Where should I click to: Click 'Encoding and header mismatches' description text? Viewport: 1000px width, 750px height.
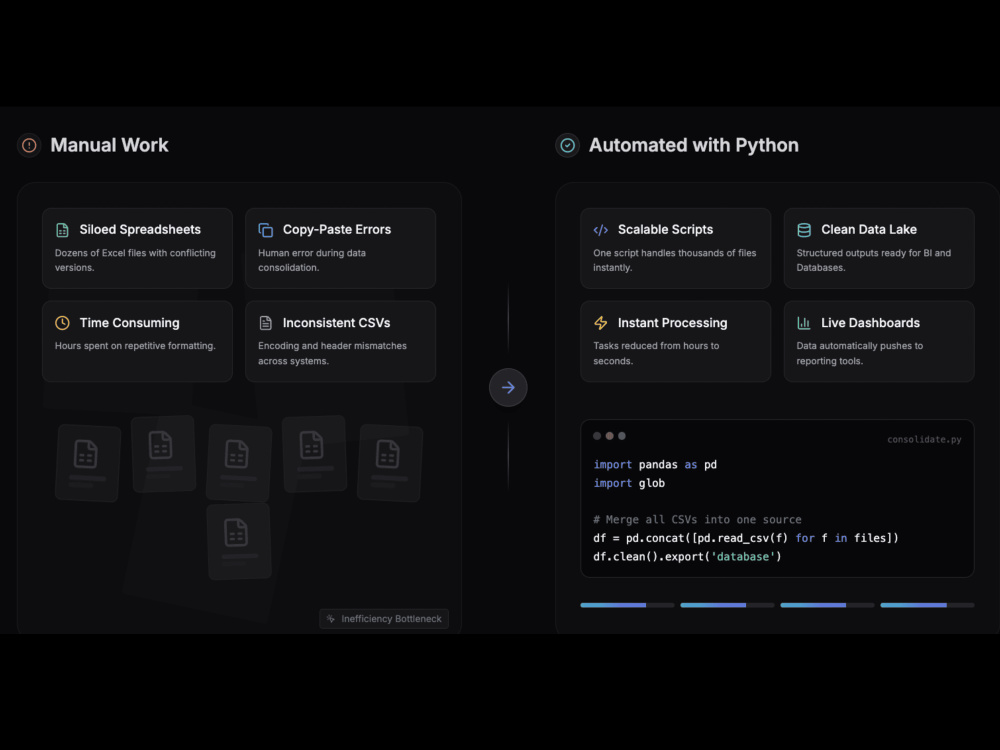click(332, 353)
